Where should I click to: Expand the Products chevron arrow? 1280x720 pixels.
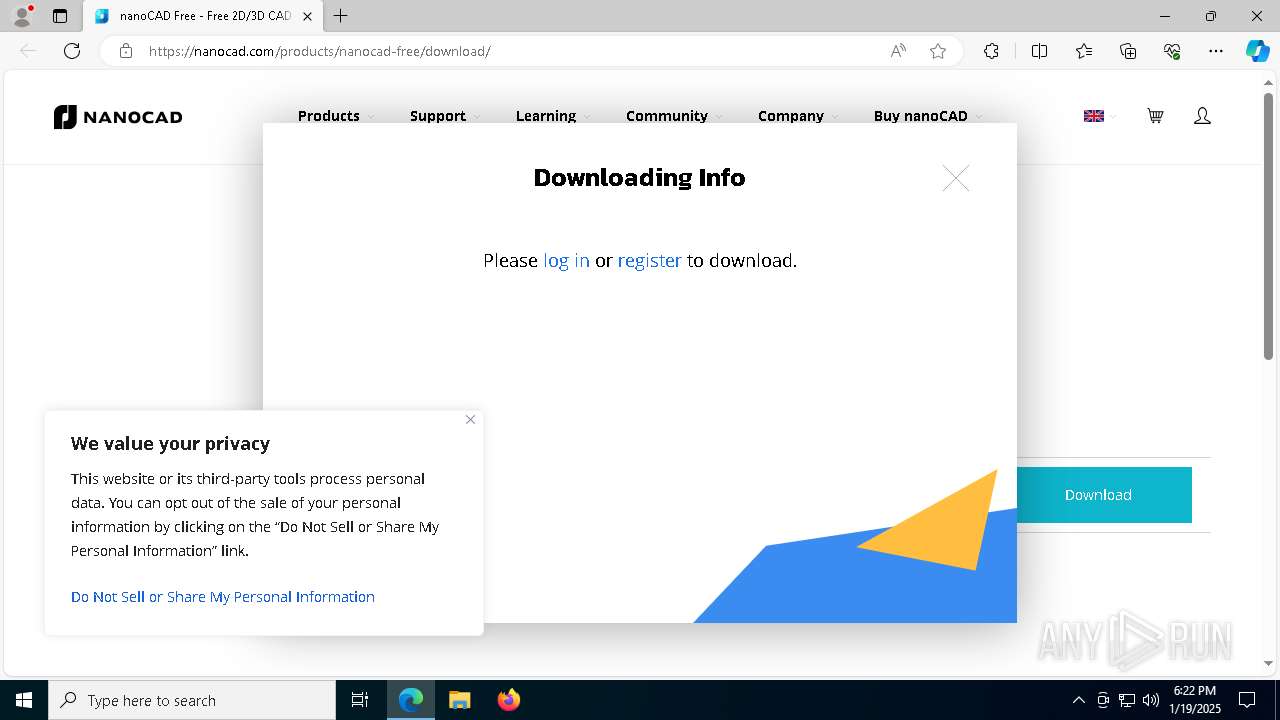click(x=371, y=117)
